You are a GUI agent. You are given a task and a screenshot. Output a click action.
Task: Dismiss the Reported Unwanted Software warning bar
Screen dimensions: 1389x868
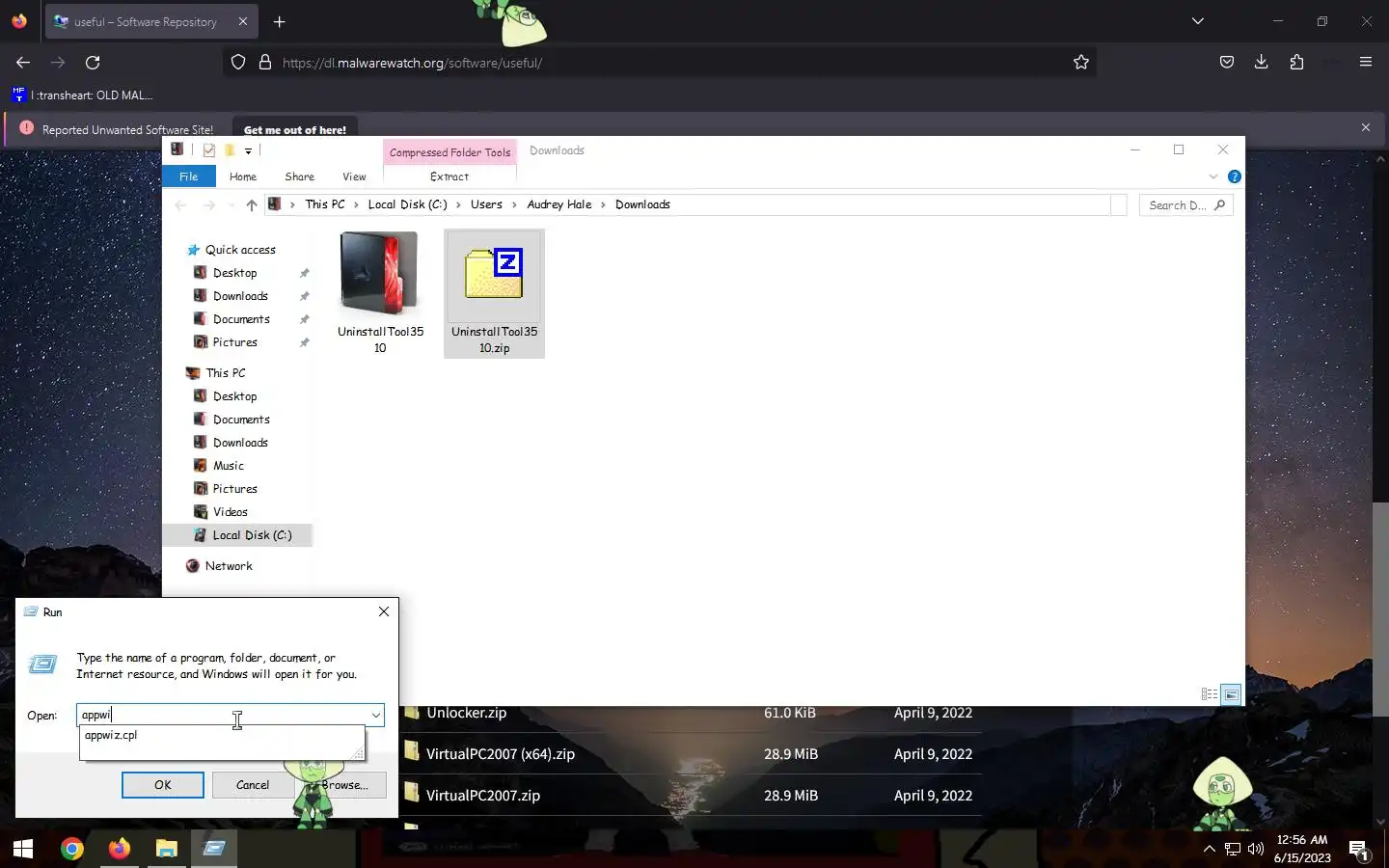tap(1366, 127)
